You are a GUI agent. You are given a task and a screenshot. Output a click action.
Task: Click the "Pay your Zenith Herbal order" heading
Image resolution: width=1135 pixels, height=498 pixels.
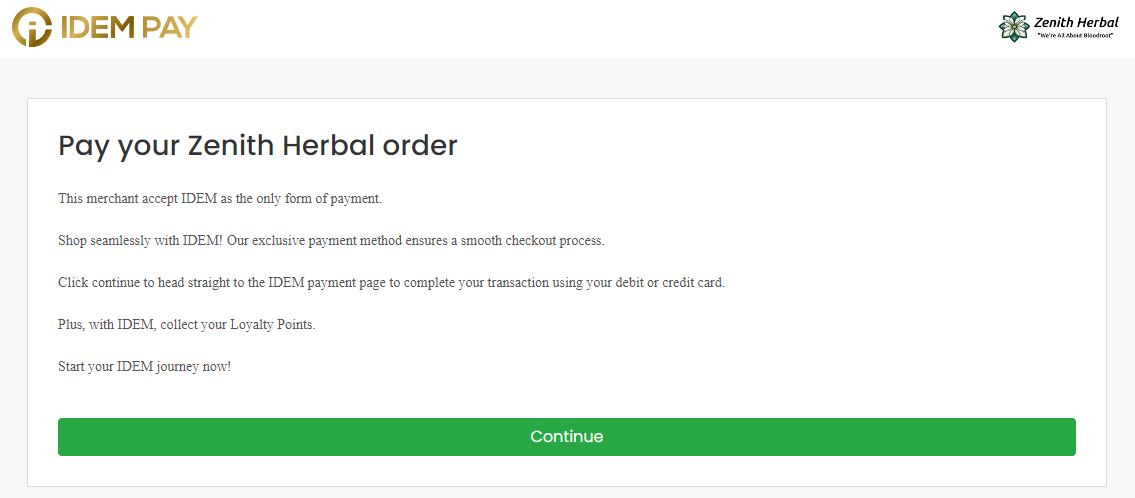pyautogui.click(x=257, y=146)
